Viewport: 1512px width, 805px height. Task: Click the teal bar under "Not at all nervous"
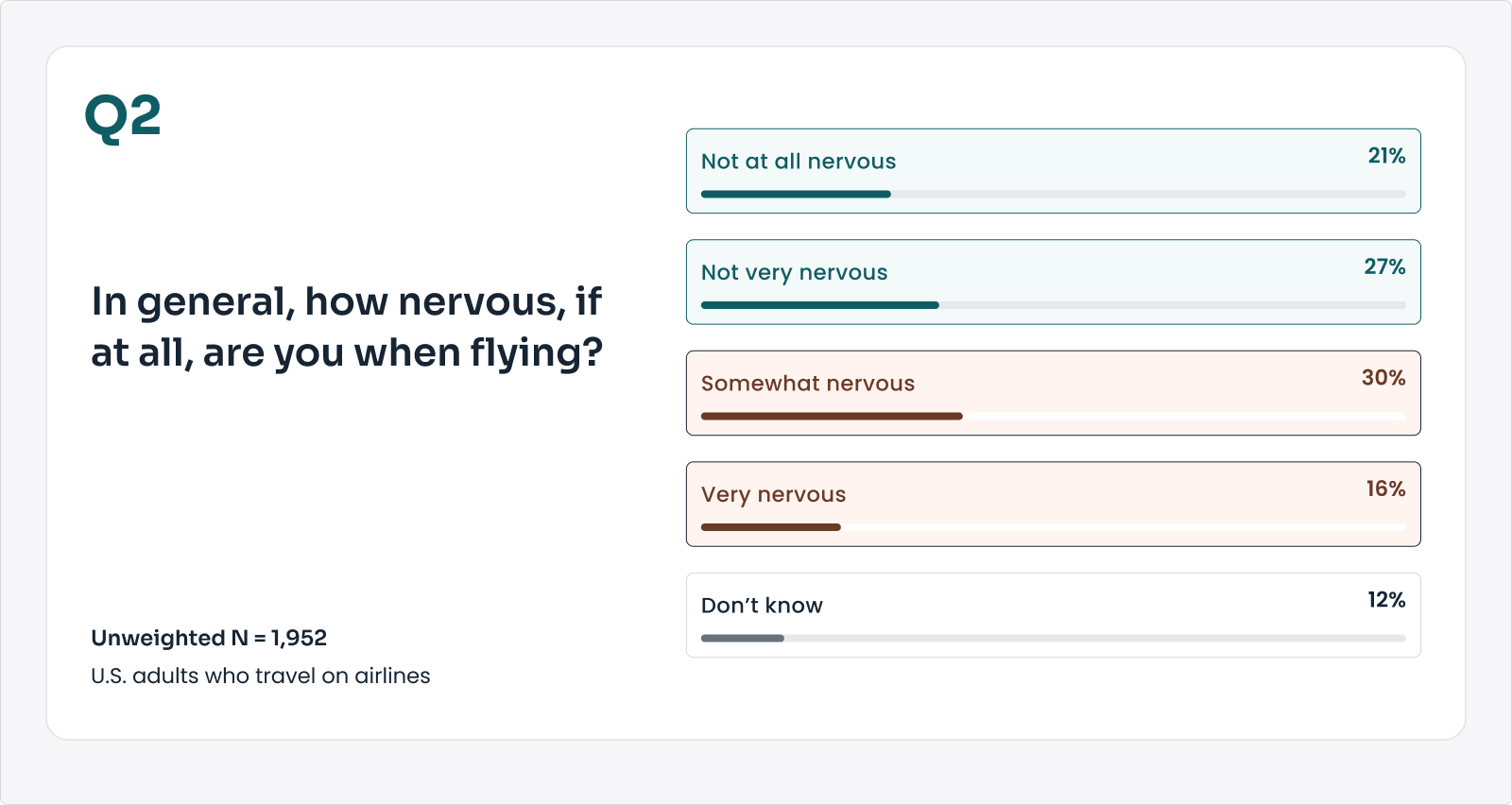click(796, 195)
